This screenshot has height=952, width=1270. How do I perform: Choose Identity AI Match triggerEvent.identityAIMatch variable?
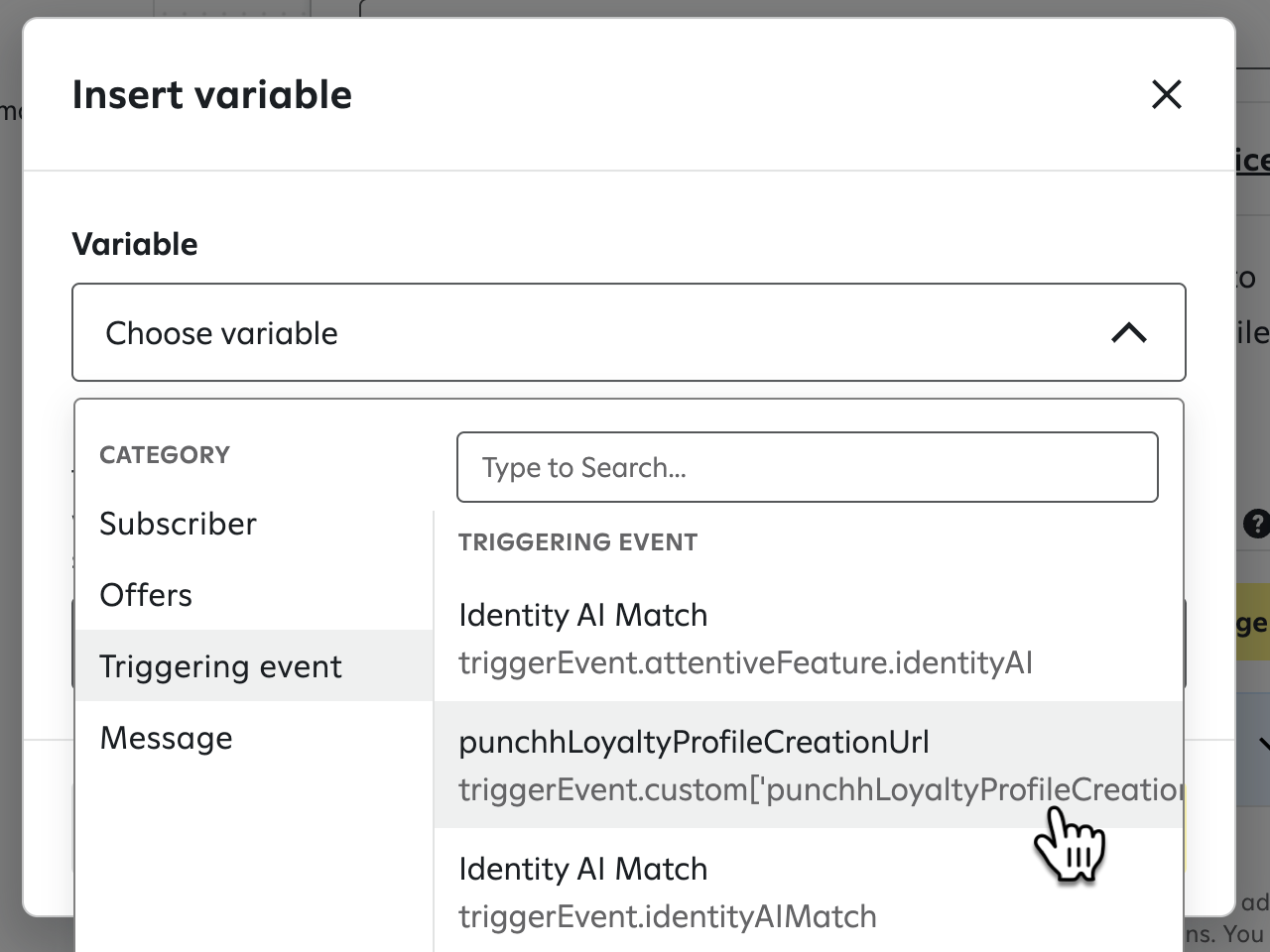(809, 892)
